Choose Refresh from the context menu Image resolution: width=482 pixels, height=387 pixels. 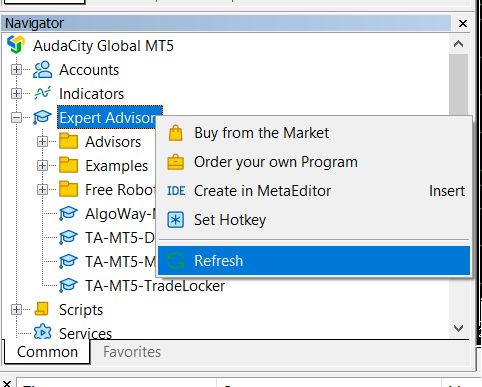314,261
